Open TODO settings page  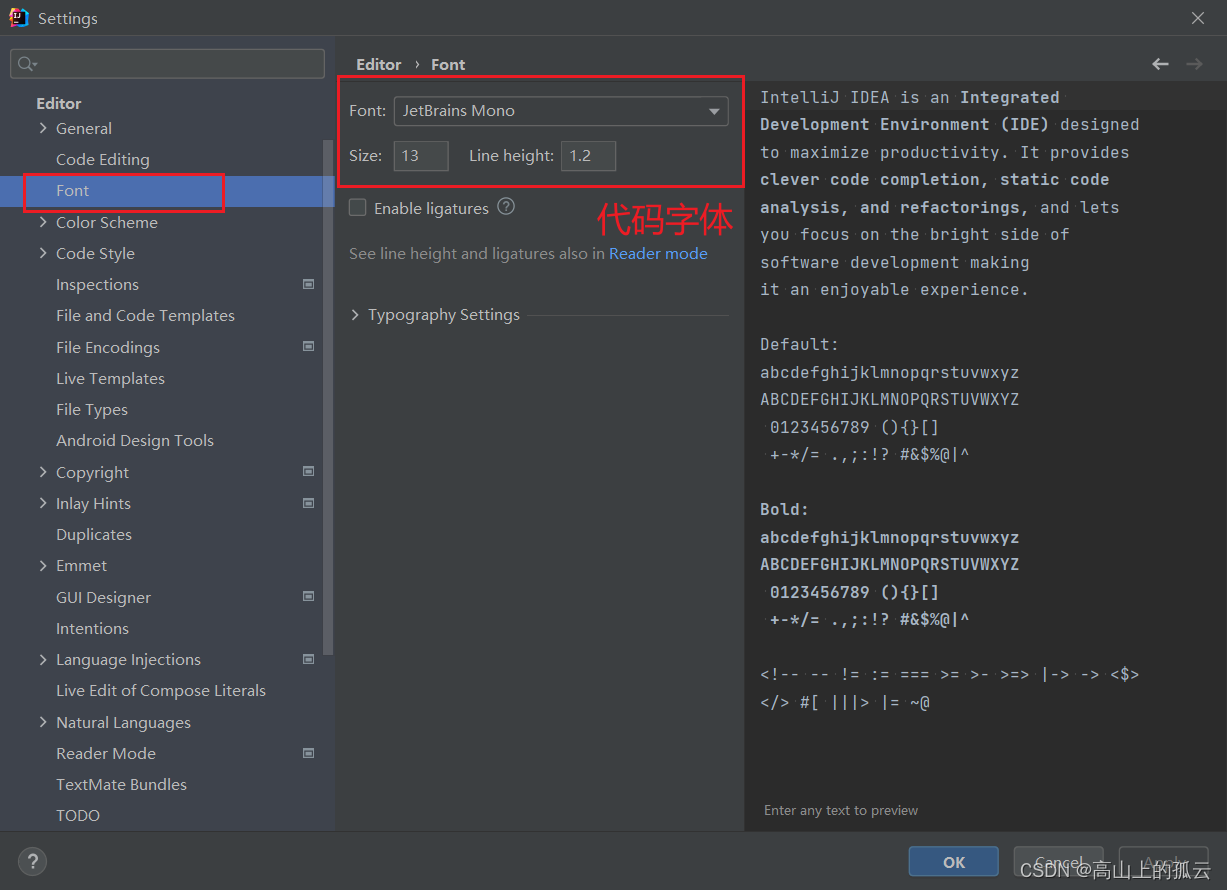(x=78, y=815)
